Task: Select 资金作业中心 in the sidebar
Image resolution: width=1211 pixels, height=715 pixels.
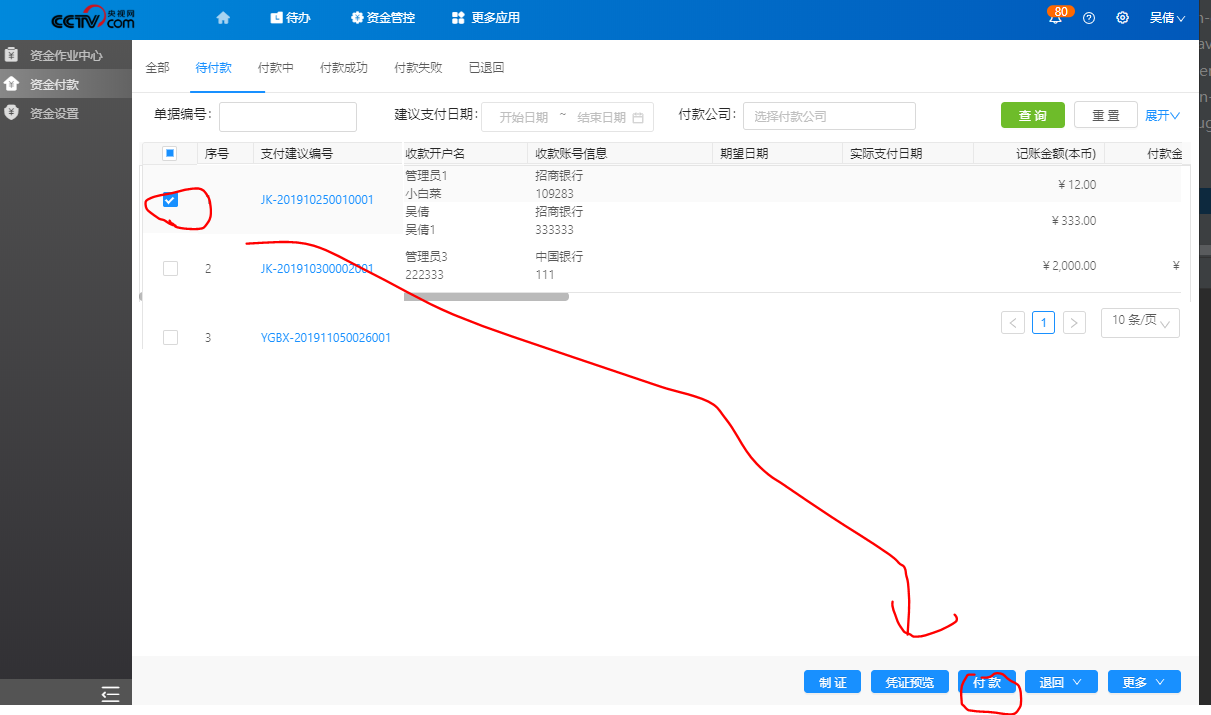Action: (66, 55)
